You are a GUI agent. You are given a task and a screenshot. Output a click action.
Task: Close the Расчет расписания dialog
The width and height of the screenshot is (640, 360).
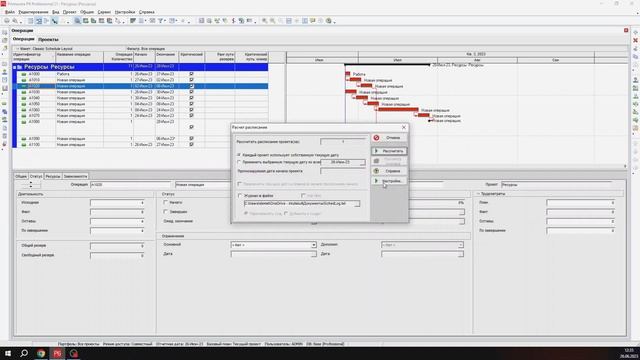coord(404,127)
